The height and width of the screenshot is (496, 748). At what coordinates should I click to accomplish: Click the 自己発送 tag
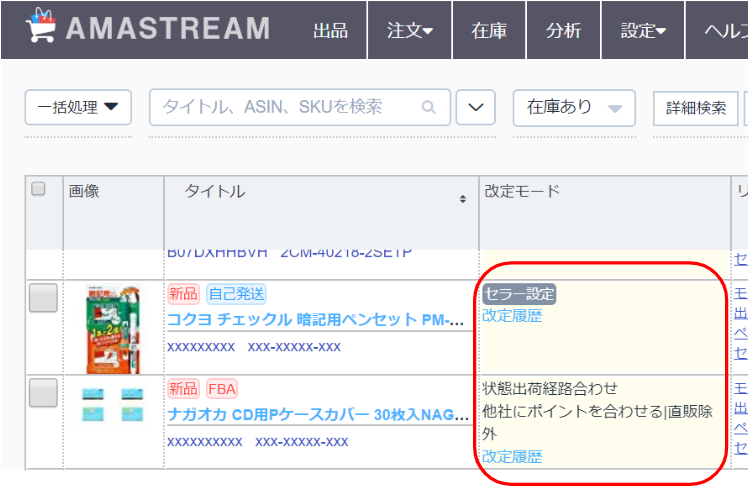pyautogui.click(x=236, y=294)
